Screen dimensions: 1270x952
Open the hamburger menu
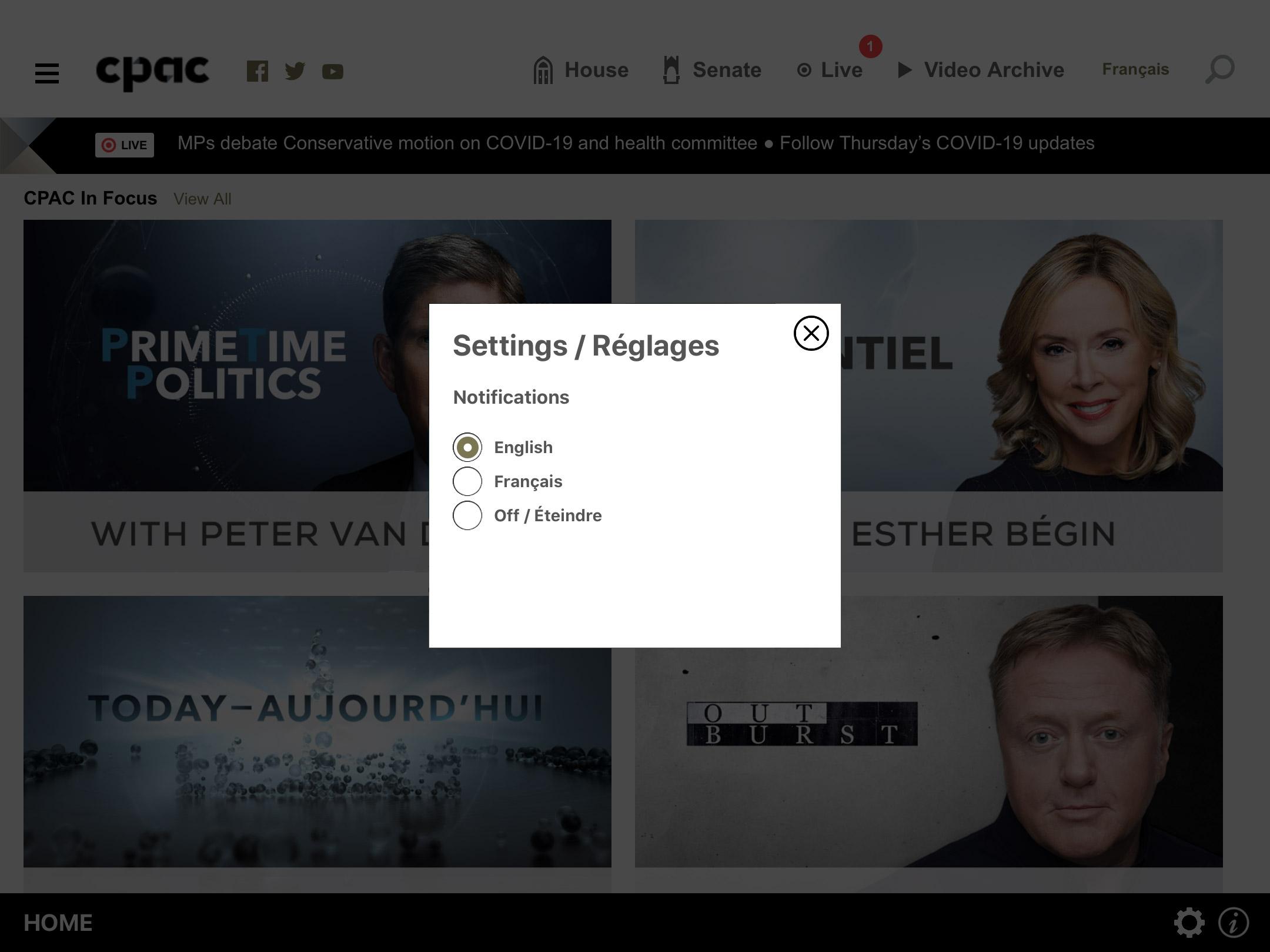[x=47, y=73]
